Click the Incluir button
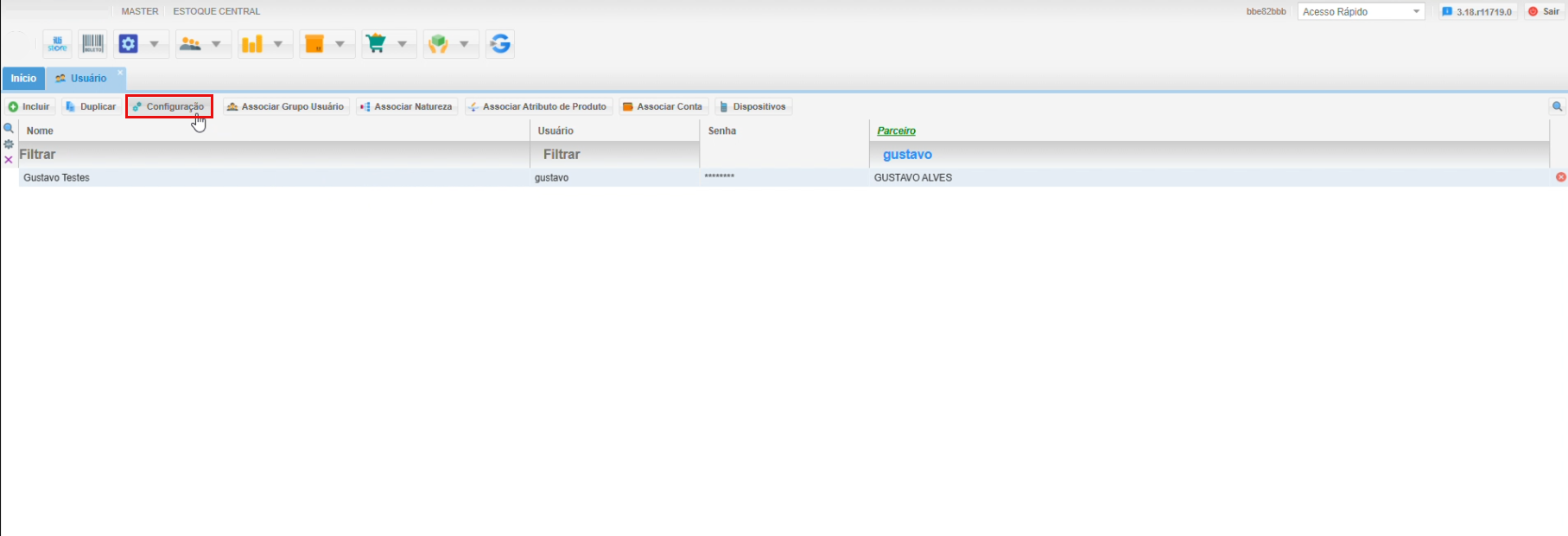This screenshot has width=1568, height=536. [x=29, y=107]
